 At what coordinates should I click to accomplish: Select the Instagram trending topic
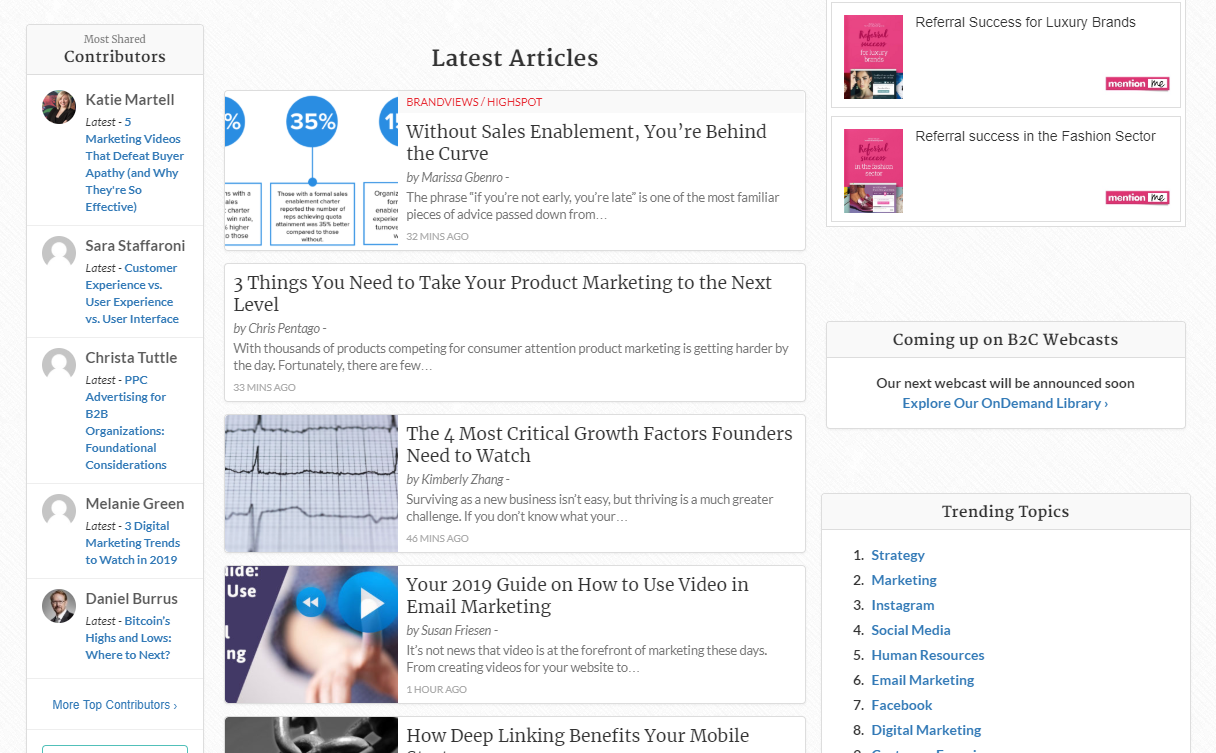pos(902,605)
